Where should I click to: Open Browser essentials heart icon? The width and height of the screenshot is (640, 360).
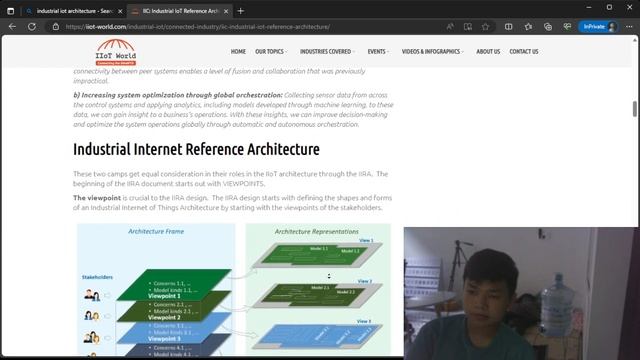[567, 27]
